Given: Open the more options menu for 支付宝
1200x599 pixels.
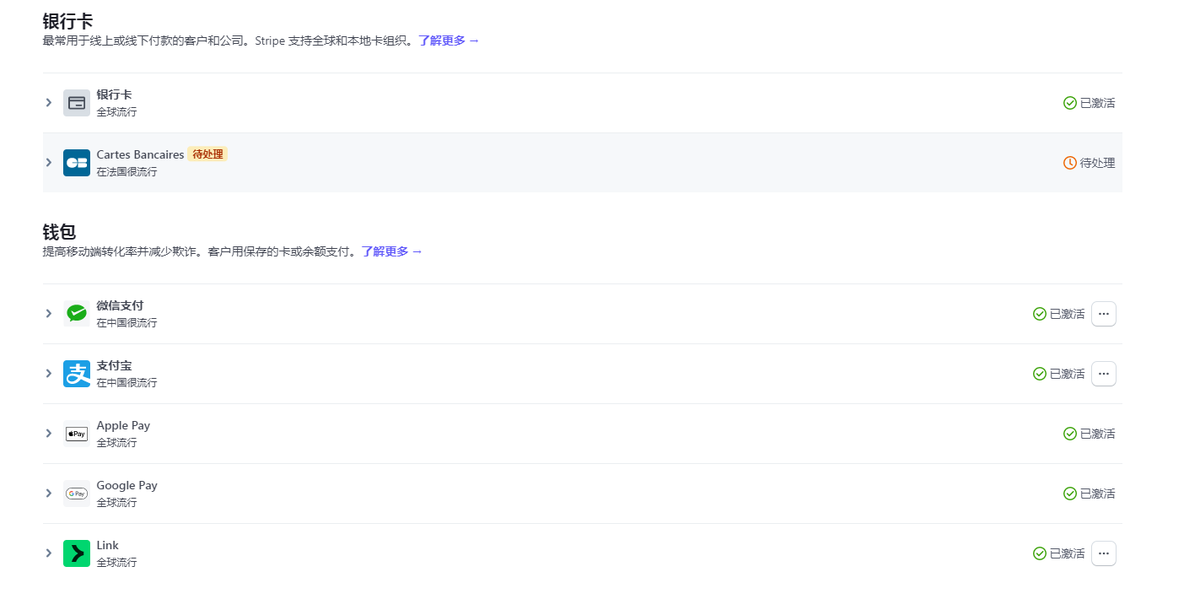Looking at the screenshot, I should (1104, 374).
